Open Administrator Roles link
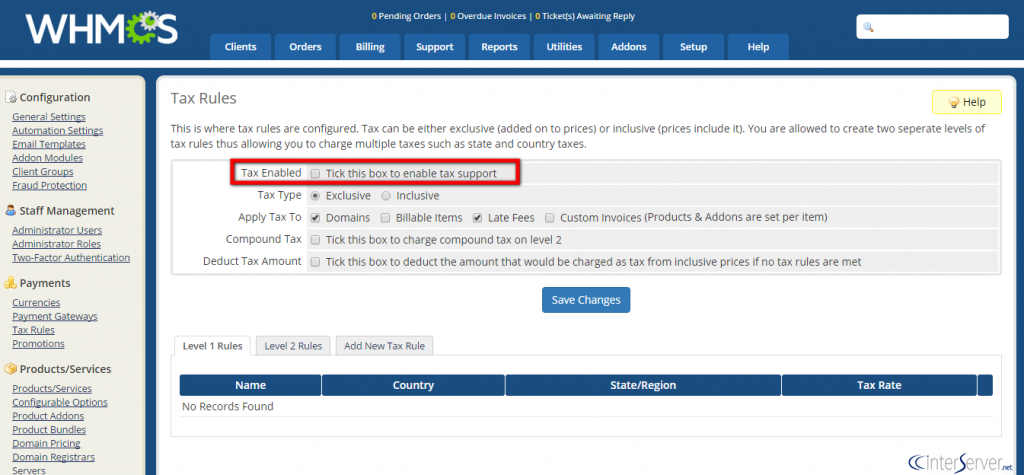 (57, 244)
